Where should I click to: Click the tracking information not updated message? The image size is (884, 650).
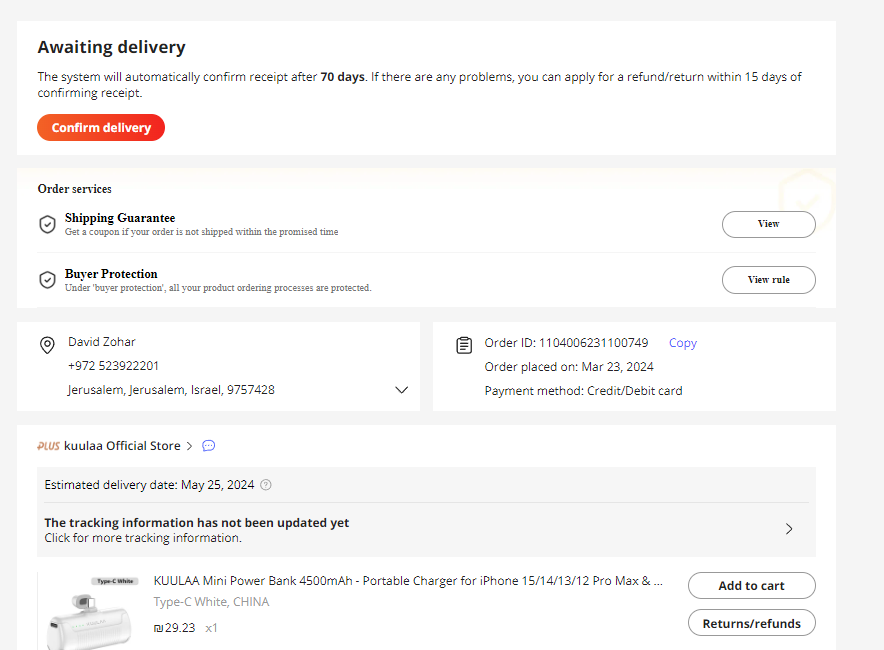click(197, 523)
